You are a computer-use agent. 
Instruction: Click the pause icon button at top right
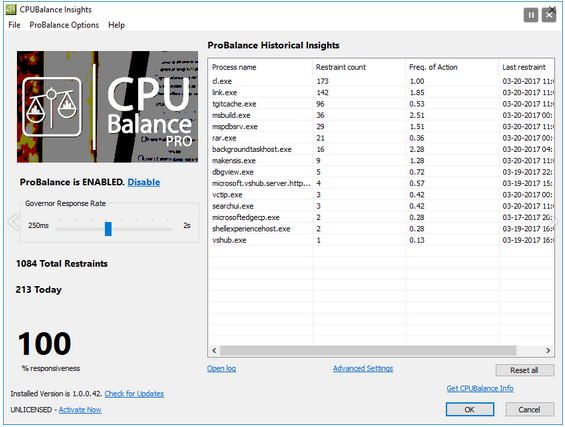530,15
